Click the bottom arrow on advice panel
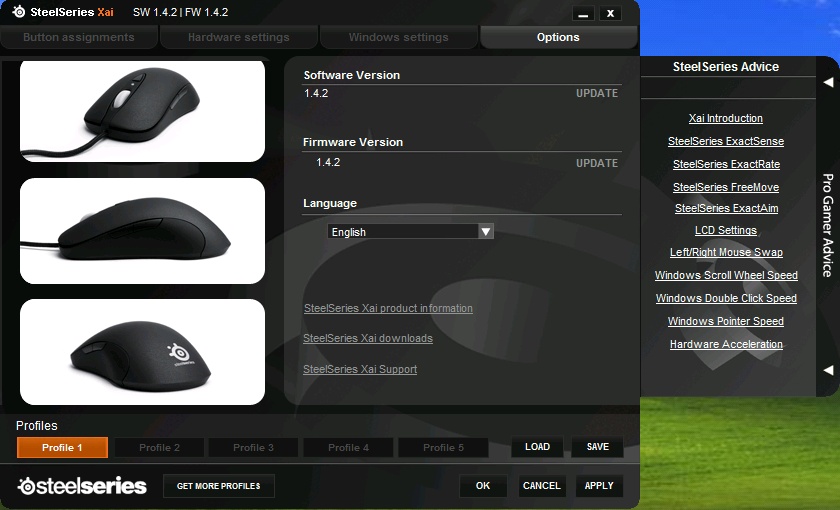840x510 pixels. 828,370
